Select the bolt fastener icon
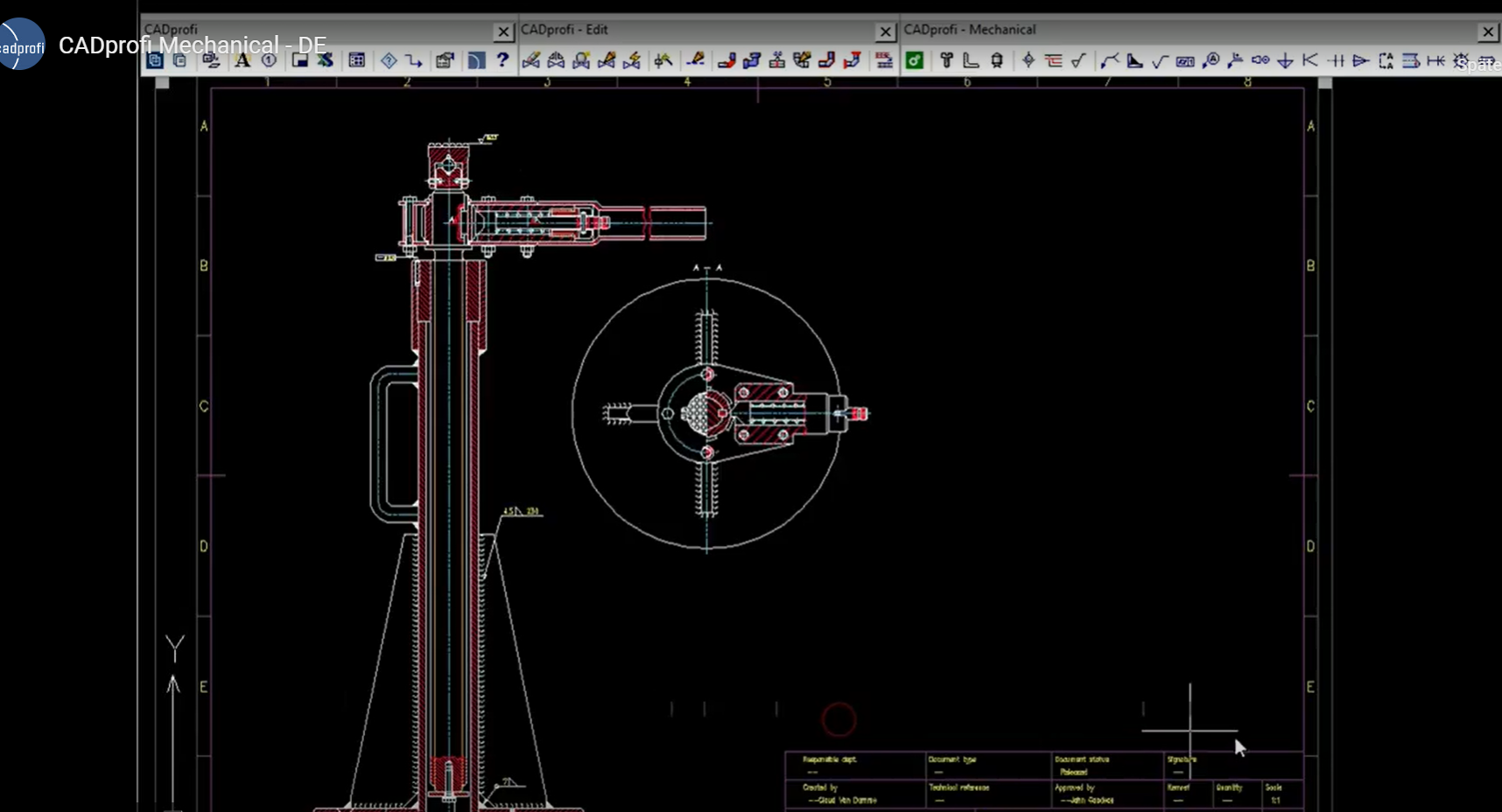 coord(946,60)
